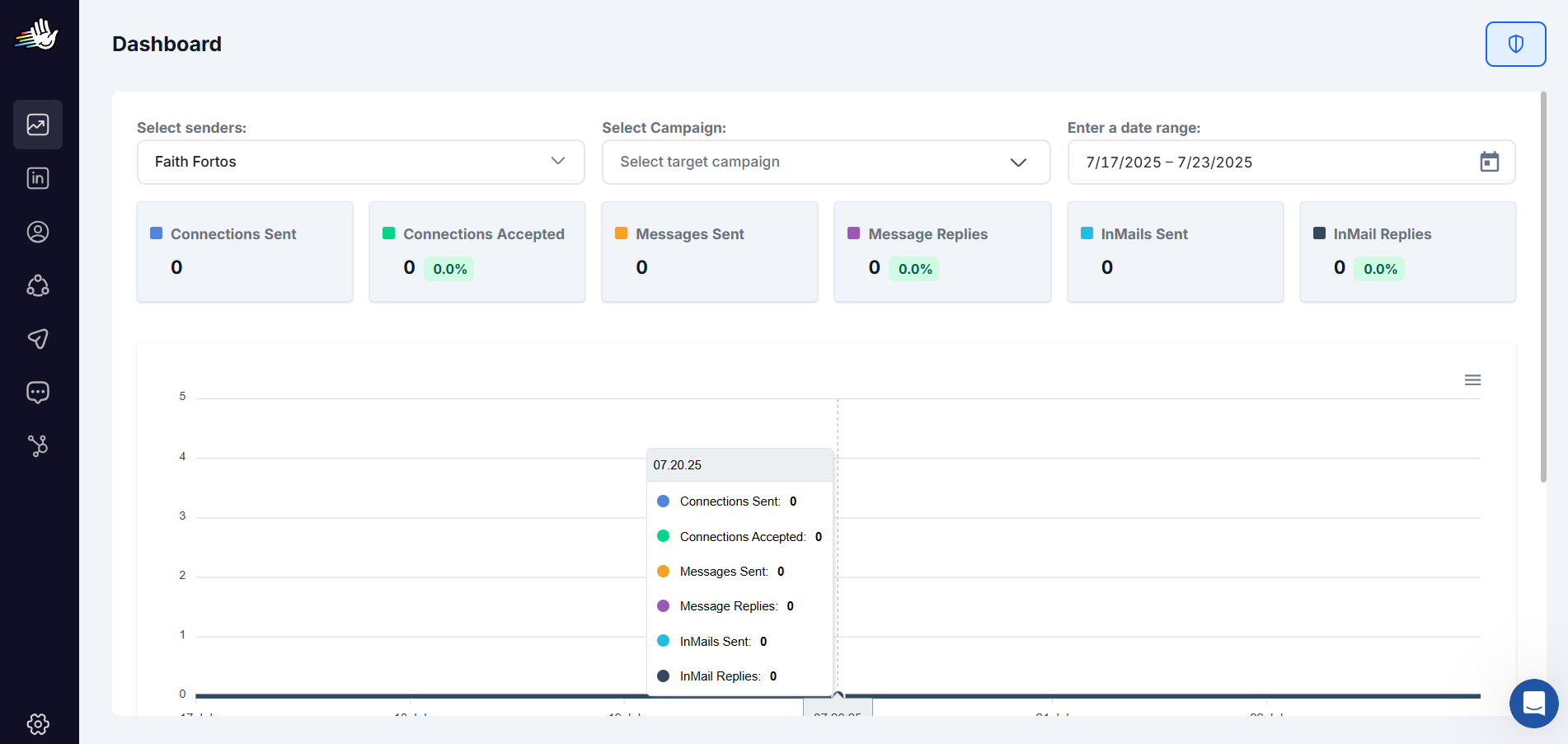Click the Messages Sent metric card
The width and height of the screenshot is (1568, 744).
pyautogui.click(x=709, y=252)
